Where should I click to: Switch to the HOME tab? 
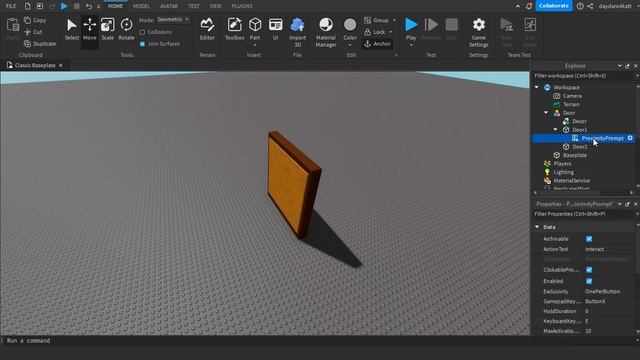[x=115, y=6]
